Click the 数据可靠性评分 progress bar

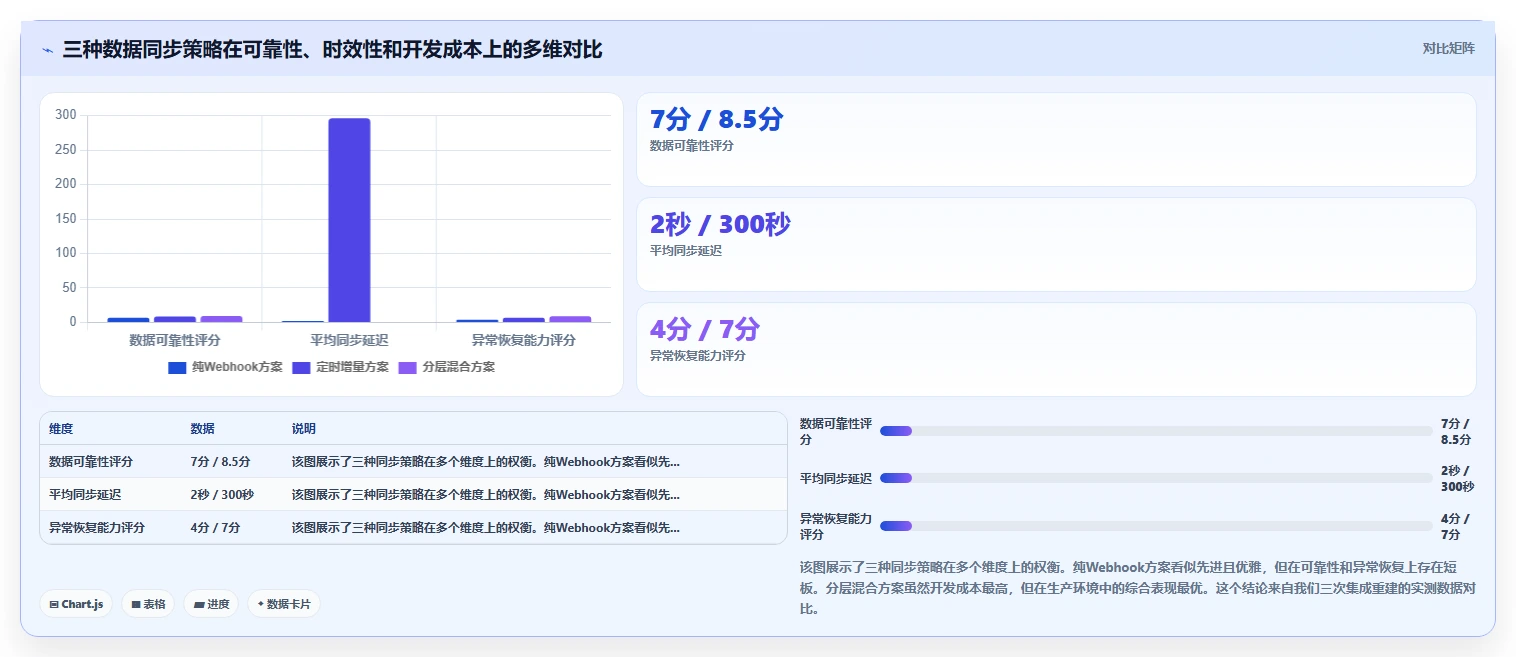pyautogui.click(x=1156, y=431)
